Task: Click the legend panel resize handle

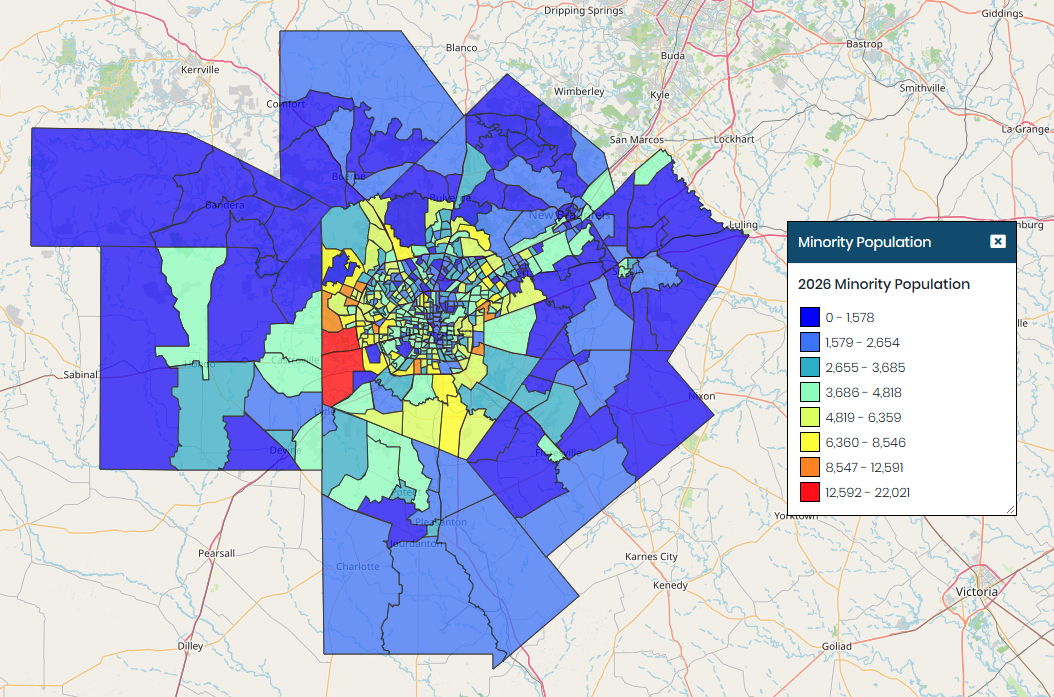Action: click(1010, 509)
